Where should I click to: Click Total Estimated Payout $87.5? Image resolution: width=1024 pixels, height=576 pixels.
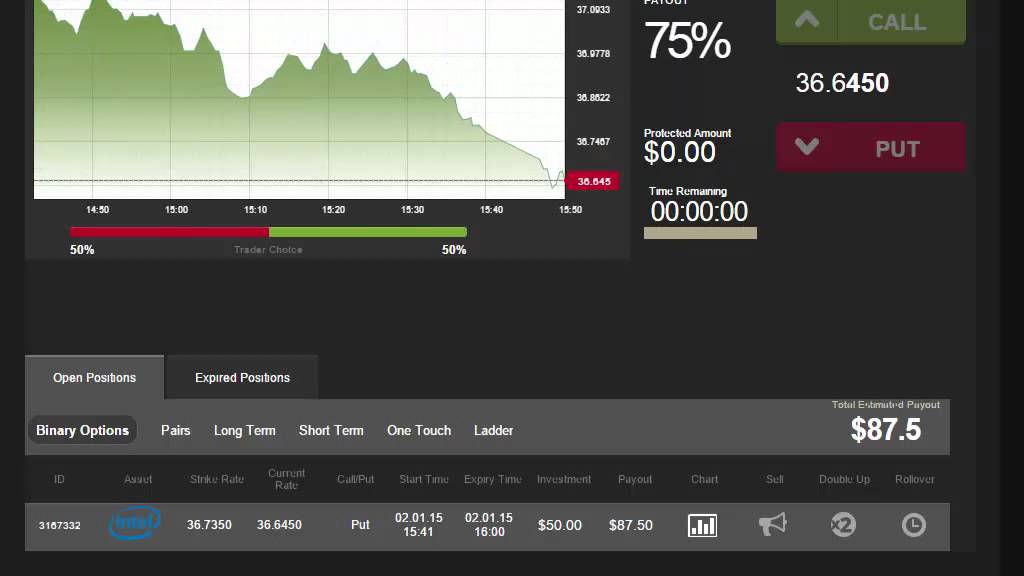[886, 430]
